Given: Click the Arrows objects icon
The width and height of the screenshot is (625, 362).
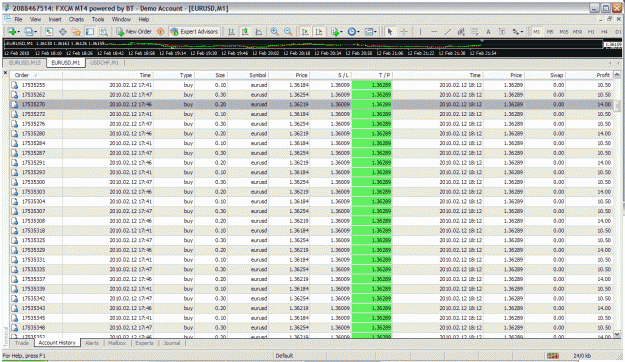Looking at the screenshot, I should [516, 31].
